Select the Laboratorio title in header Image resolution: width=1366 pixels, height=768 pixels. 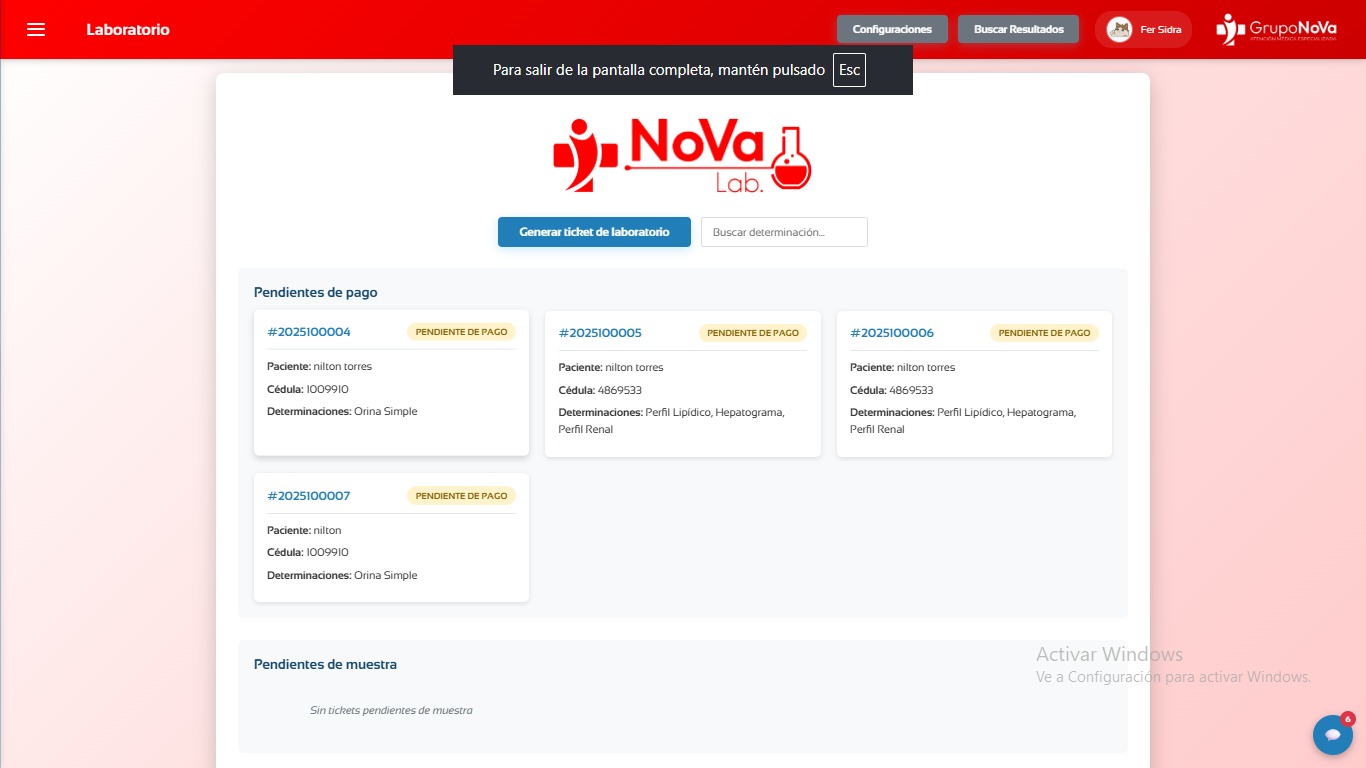click(x=128, y=29)
